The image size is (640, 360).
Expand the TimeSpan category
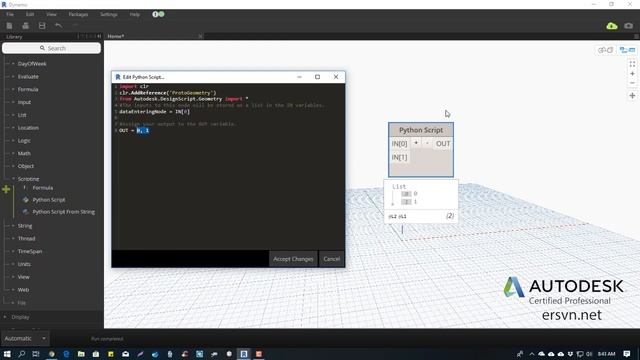[x=30, y=251]
